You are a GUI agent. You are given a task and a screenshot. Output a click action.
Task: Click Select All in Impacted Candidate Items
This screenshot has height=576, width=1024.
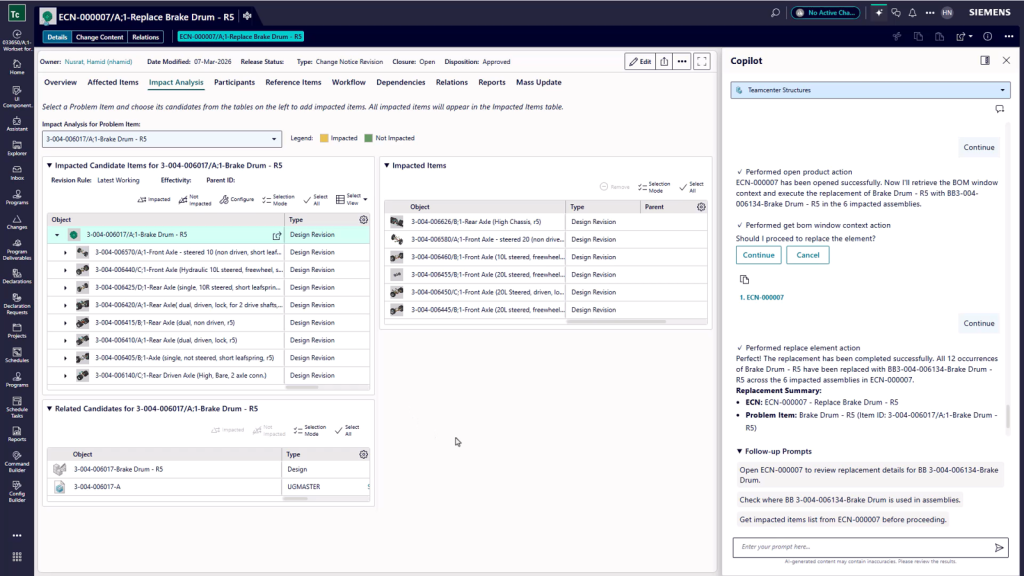(316, 200)
